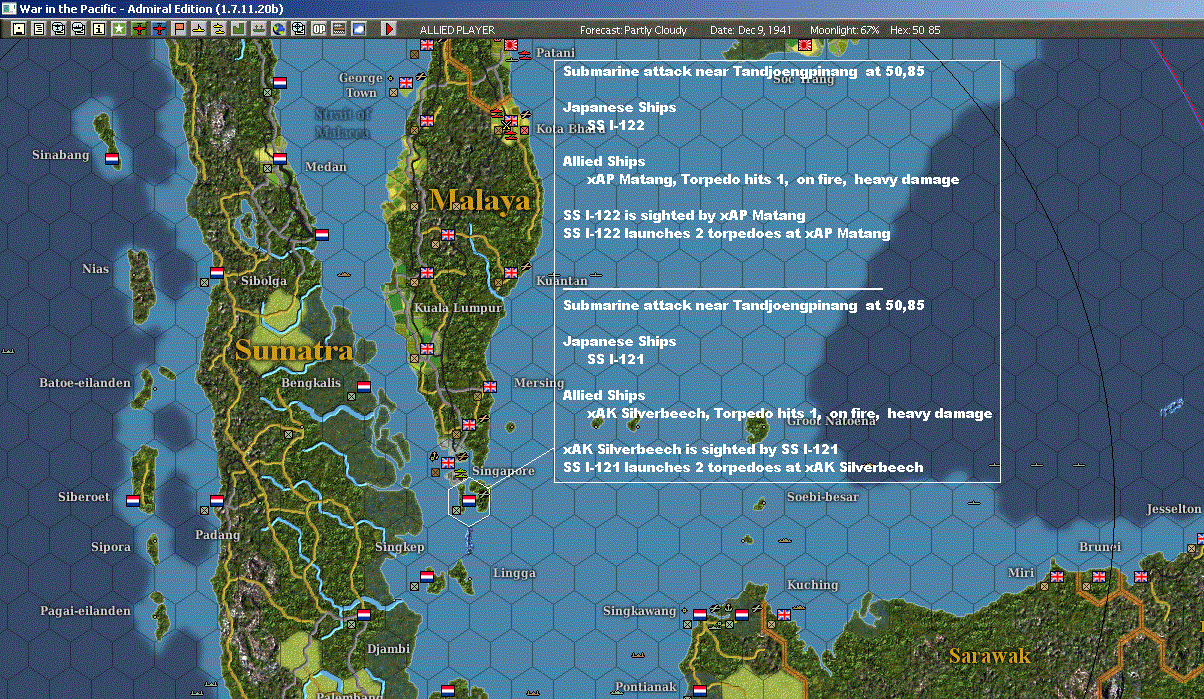The height and width of the screenshot is (699, 1204).
Task: Click the Pagai-eilanden label
Action: tap(85, 610)
